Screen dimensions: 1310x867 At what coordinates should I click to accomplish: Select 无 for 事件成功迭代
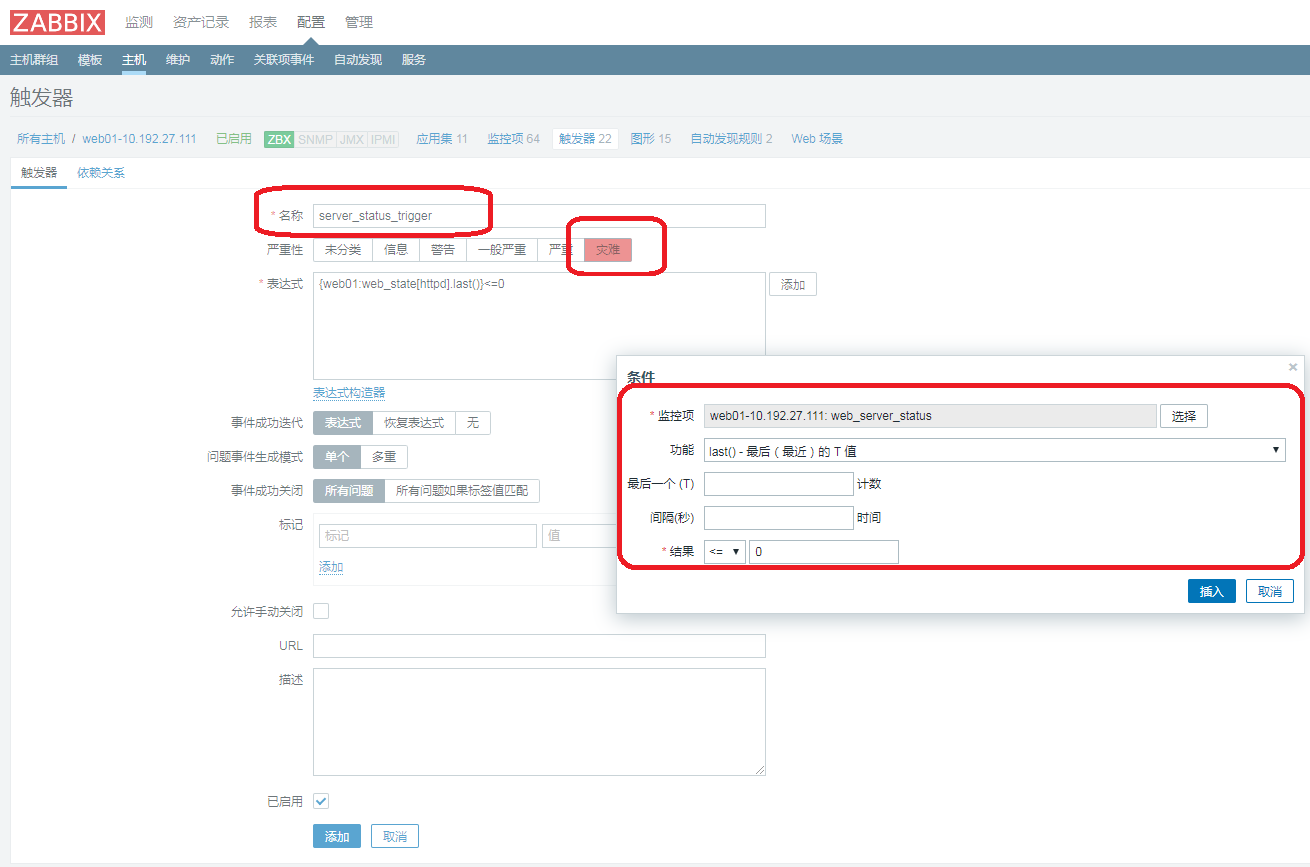pos(473,423)
